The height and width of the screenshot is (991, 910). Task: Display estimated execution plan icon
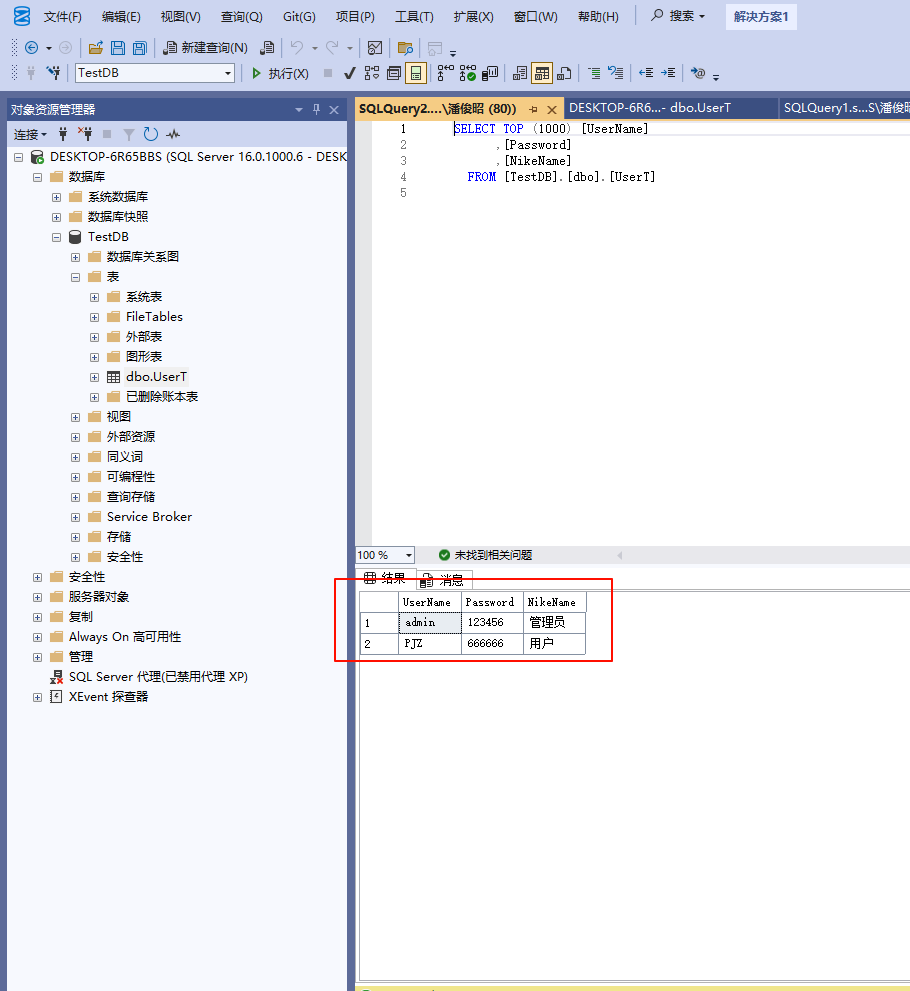tap(372, 73)
